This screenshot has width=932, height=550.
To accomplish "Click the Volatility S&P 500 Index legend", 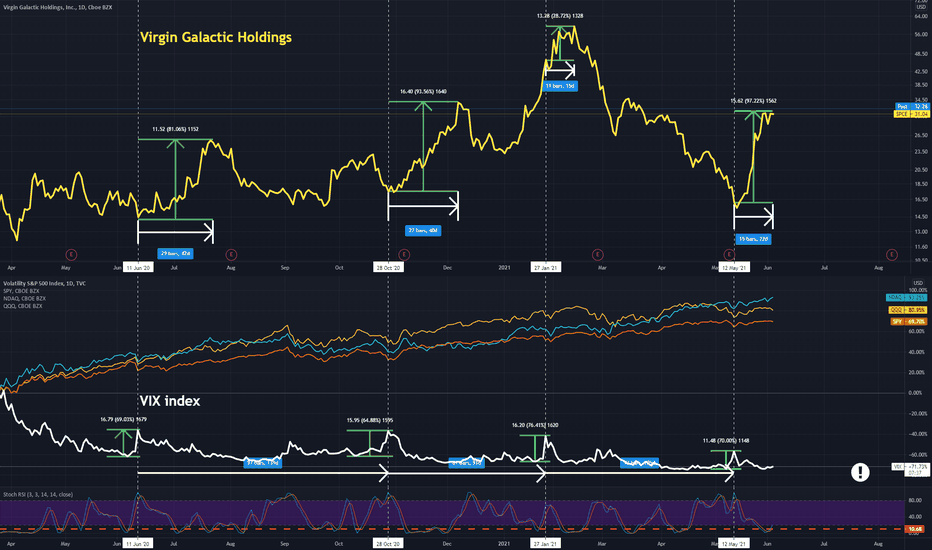I will 45,283.
